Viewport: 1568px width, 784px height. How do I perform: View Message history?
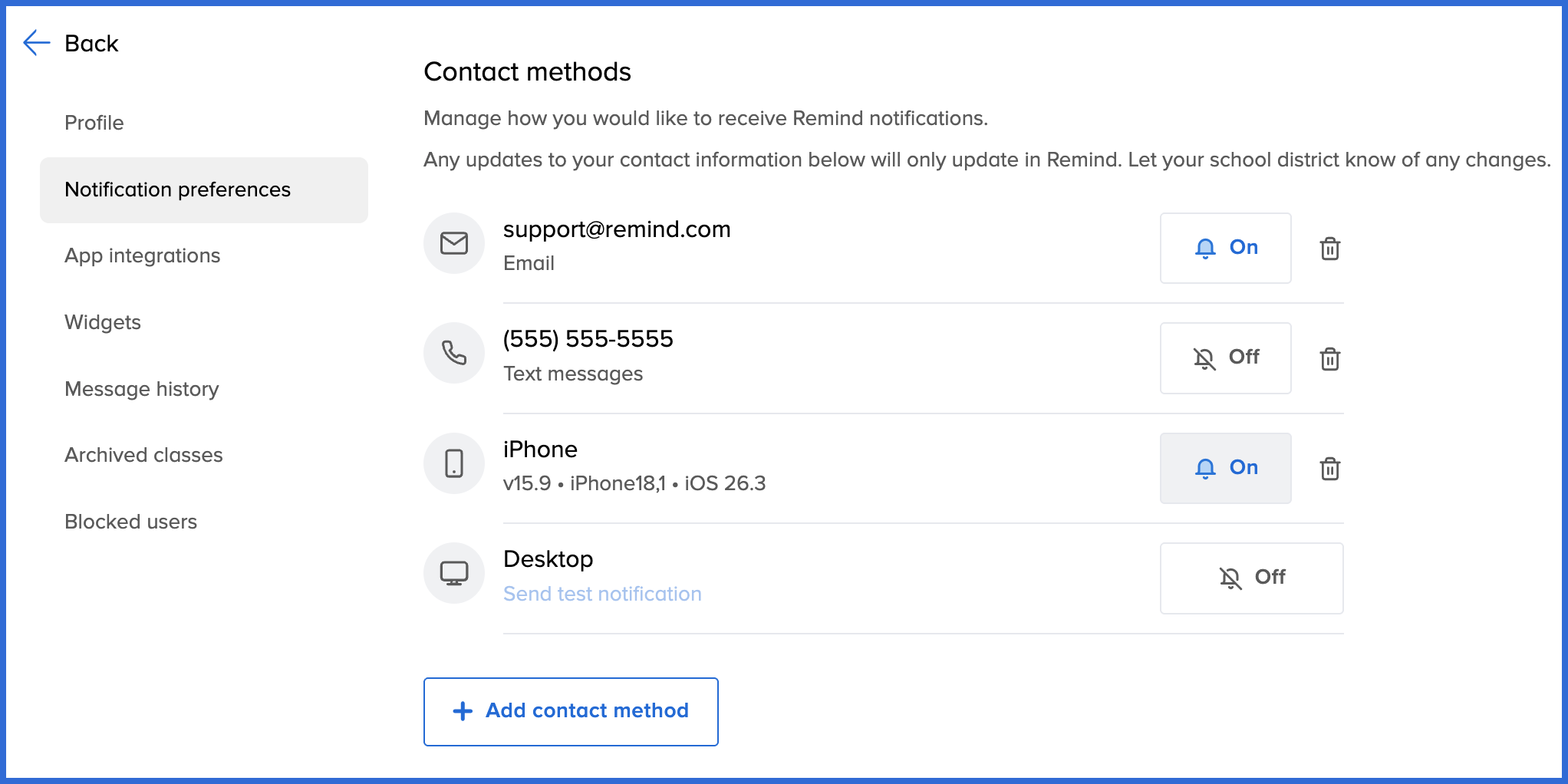pyautogui.click(x=142, y=389)
